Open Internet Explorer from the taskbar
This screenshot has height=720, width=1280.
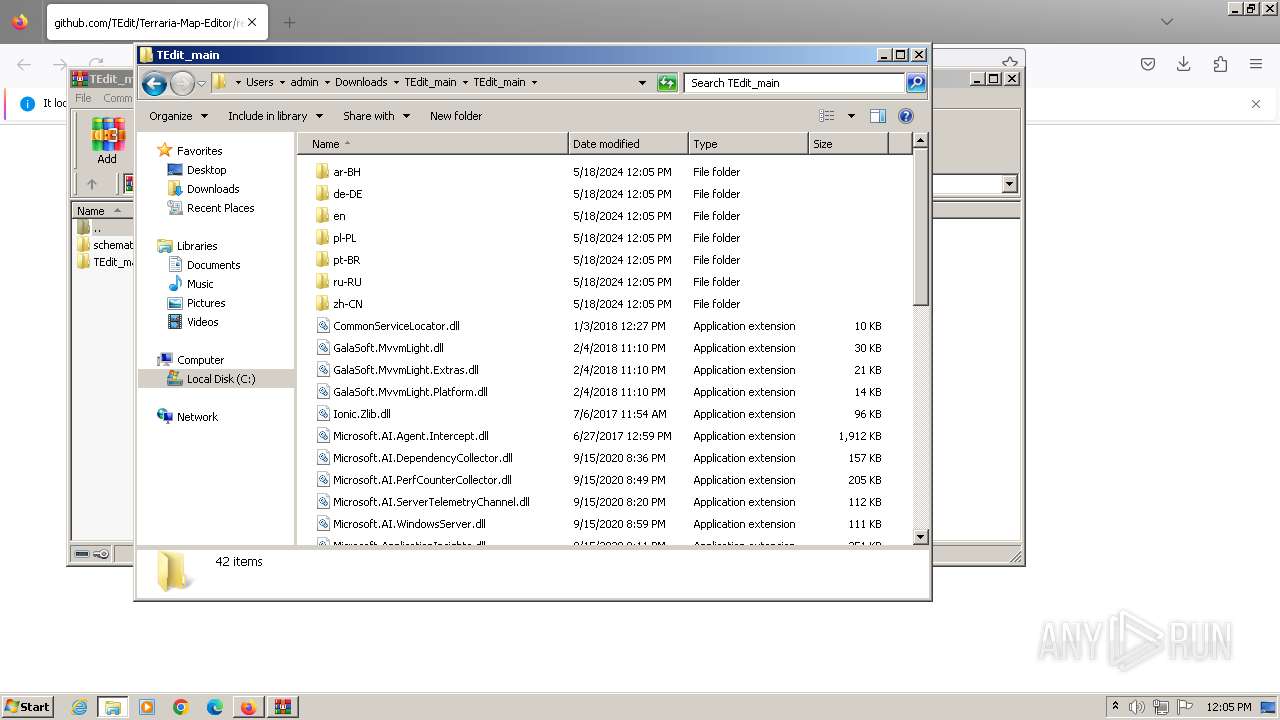(x=79, y=707)
